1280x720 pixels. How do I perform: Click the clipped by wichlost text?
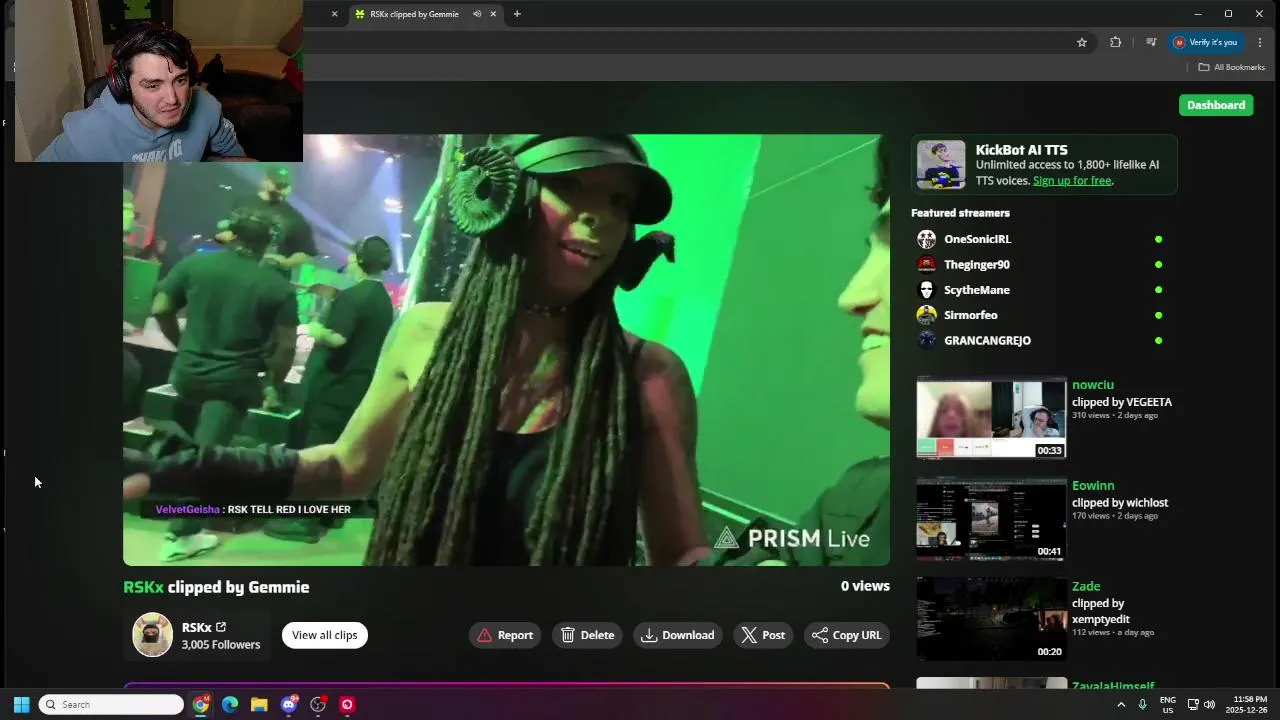click(x=1120, y=503)
